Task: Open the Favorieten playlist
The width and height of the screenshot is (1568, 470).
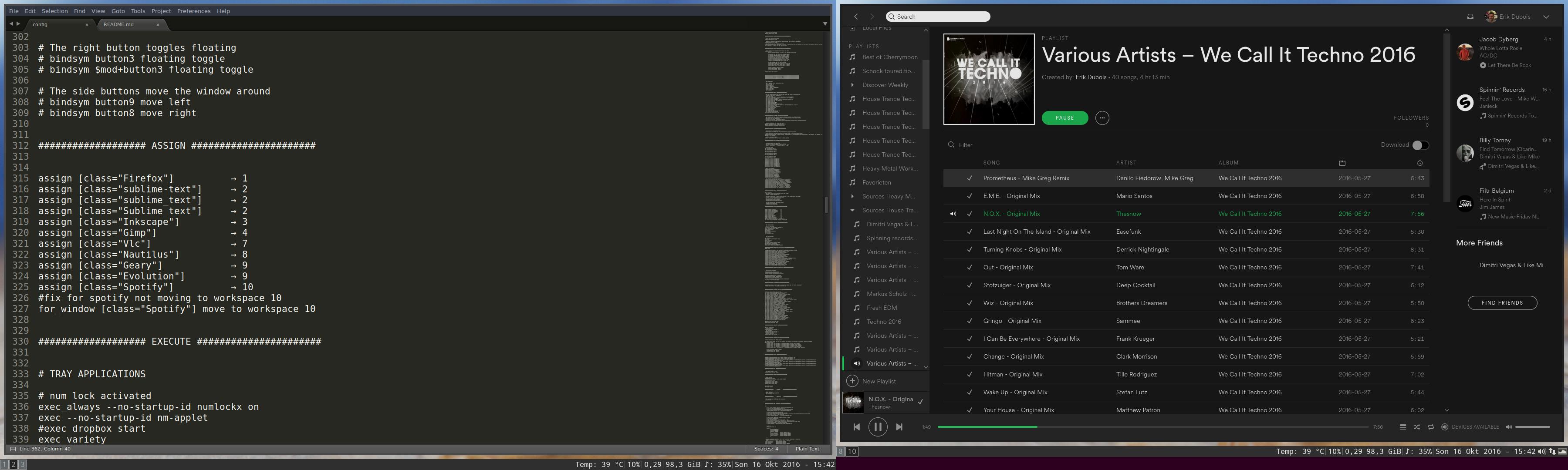Action: pyautogui.click(x=876, y=182)
